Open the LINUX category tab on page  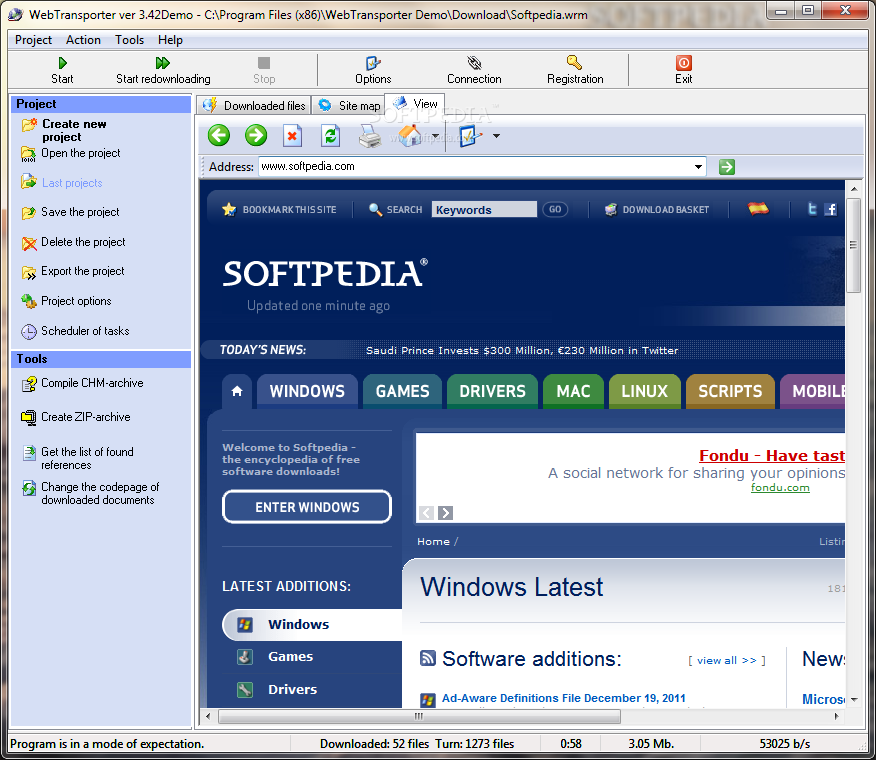tap(645, 391)
